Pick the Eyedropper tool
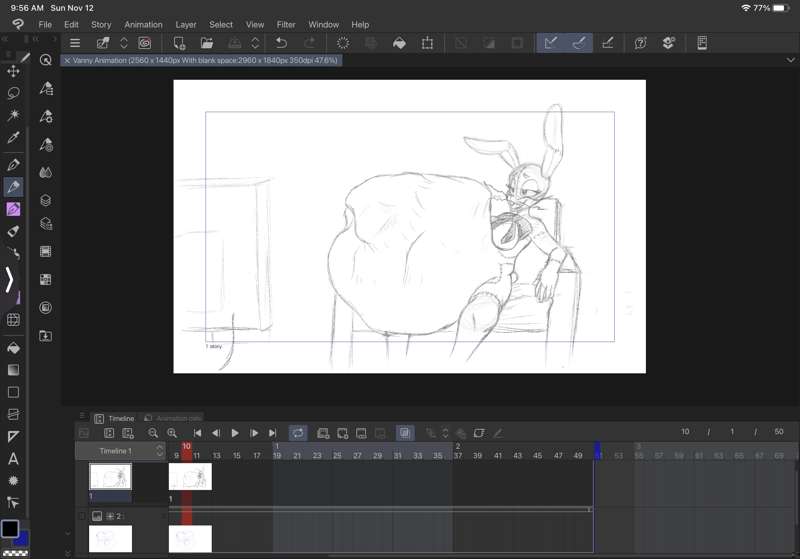 [x=14, y=138]
